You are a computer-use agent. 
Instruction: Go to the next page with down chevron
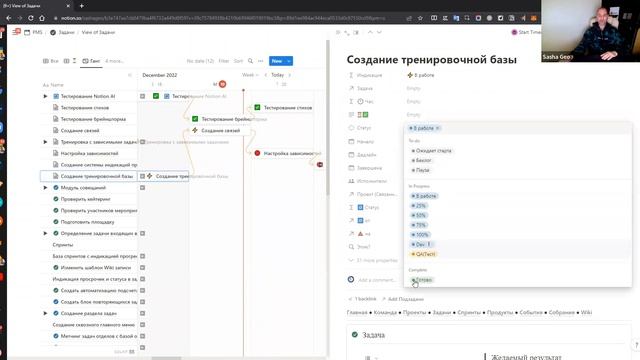point(379,32)
